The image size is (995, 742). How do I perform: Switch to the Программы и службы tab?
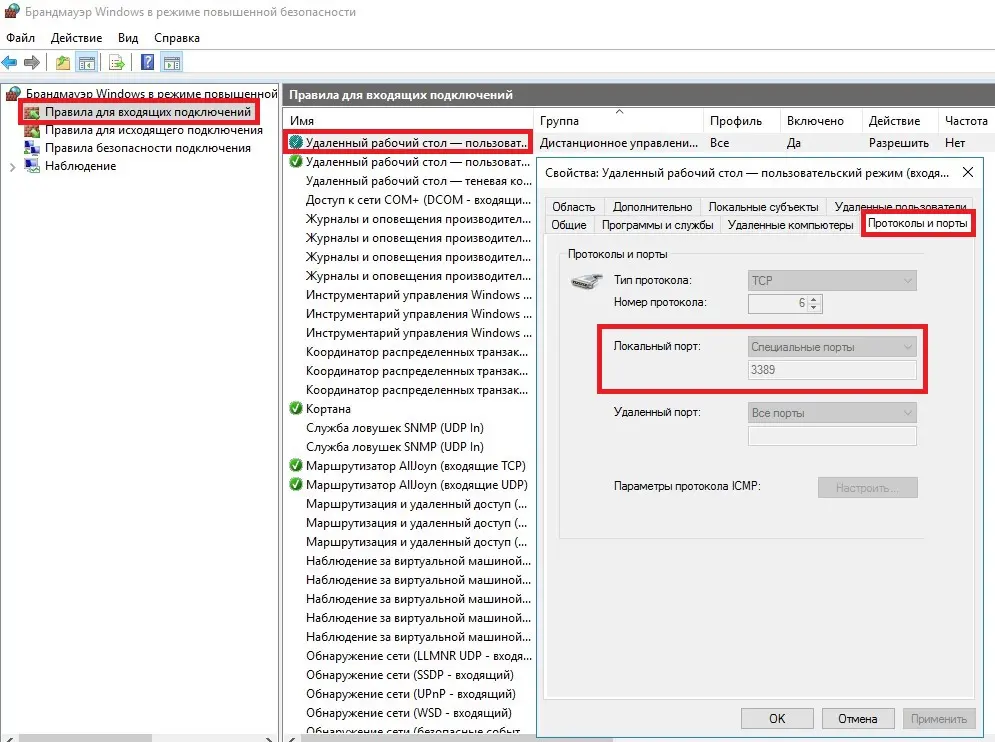click(657, 225)
